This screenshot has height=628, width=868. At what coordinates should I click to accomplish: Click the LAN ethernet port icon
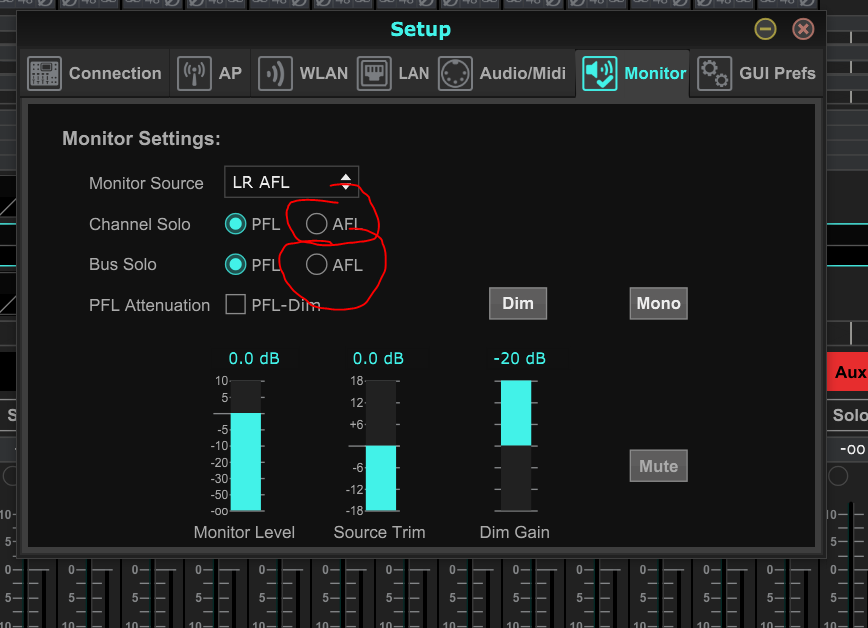click(374, 73)
